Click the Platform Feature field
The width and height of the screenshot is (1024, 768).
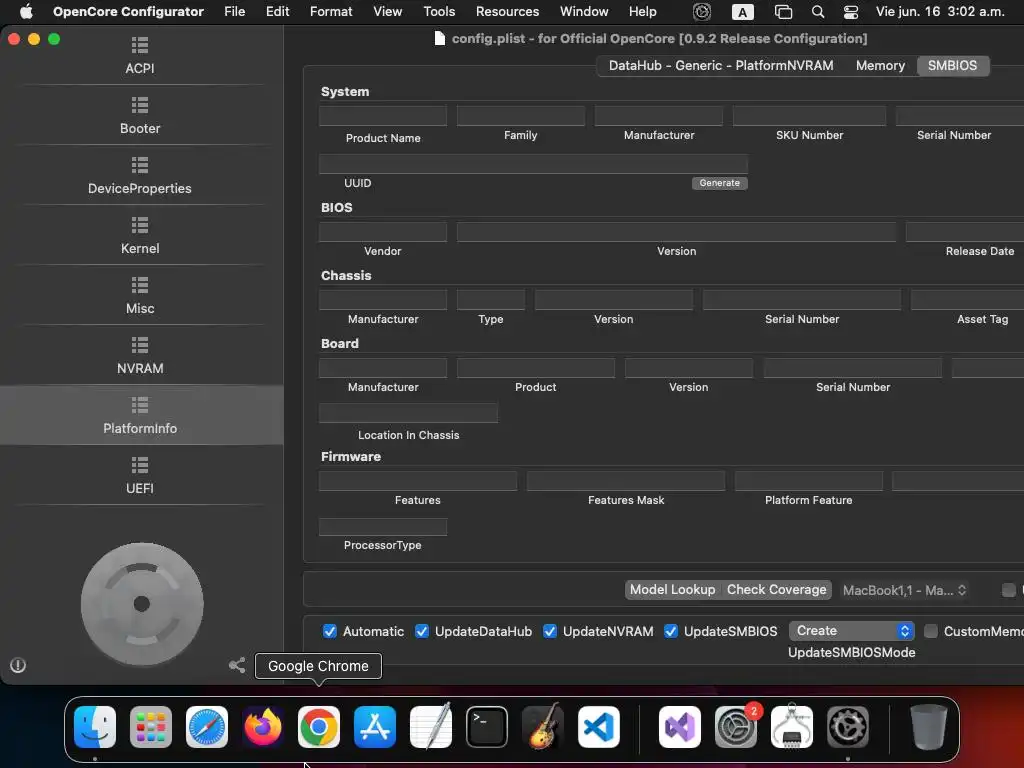pos(808,481)
